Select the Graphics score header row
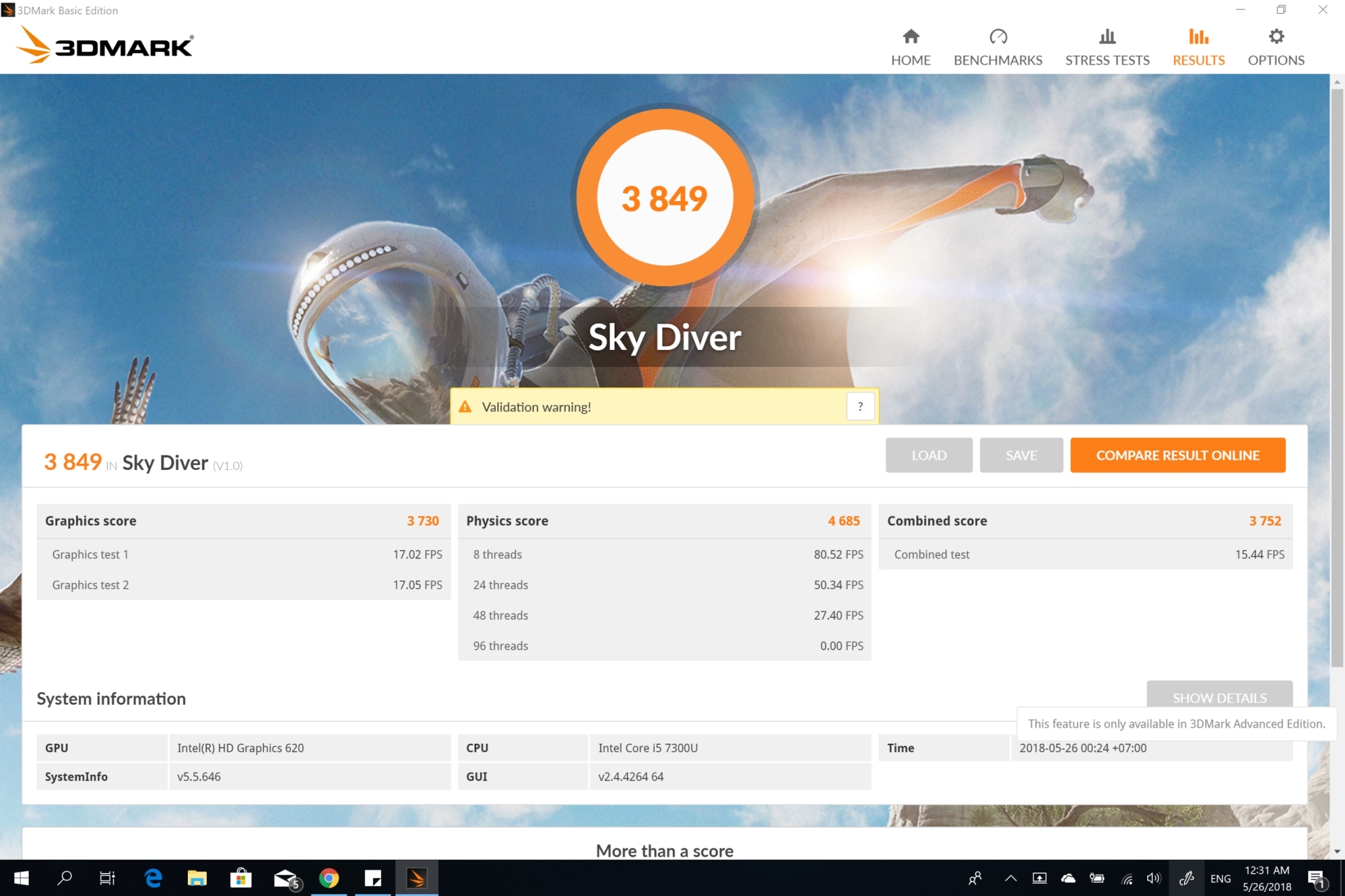The width and height of the screenshot is (1345, 896). point(243,521)
